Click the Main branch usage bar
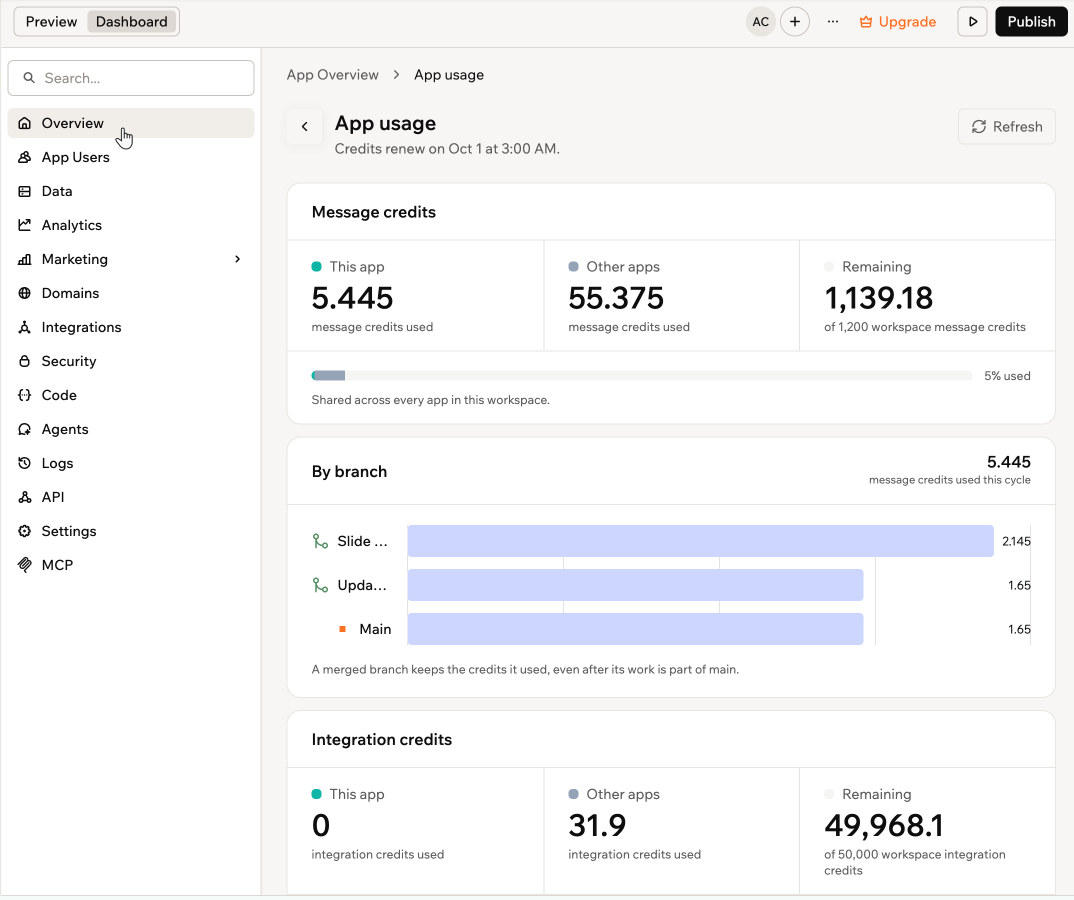 (635, 629)
